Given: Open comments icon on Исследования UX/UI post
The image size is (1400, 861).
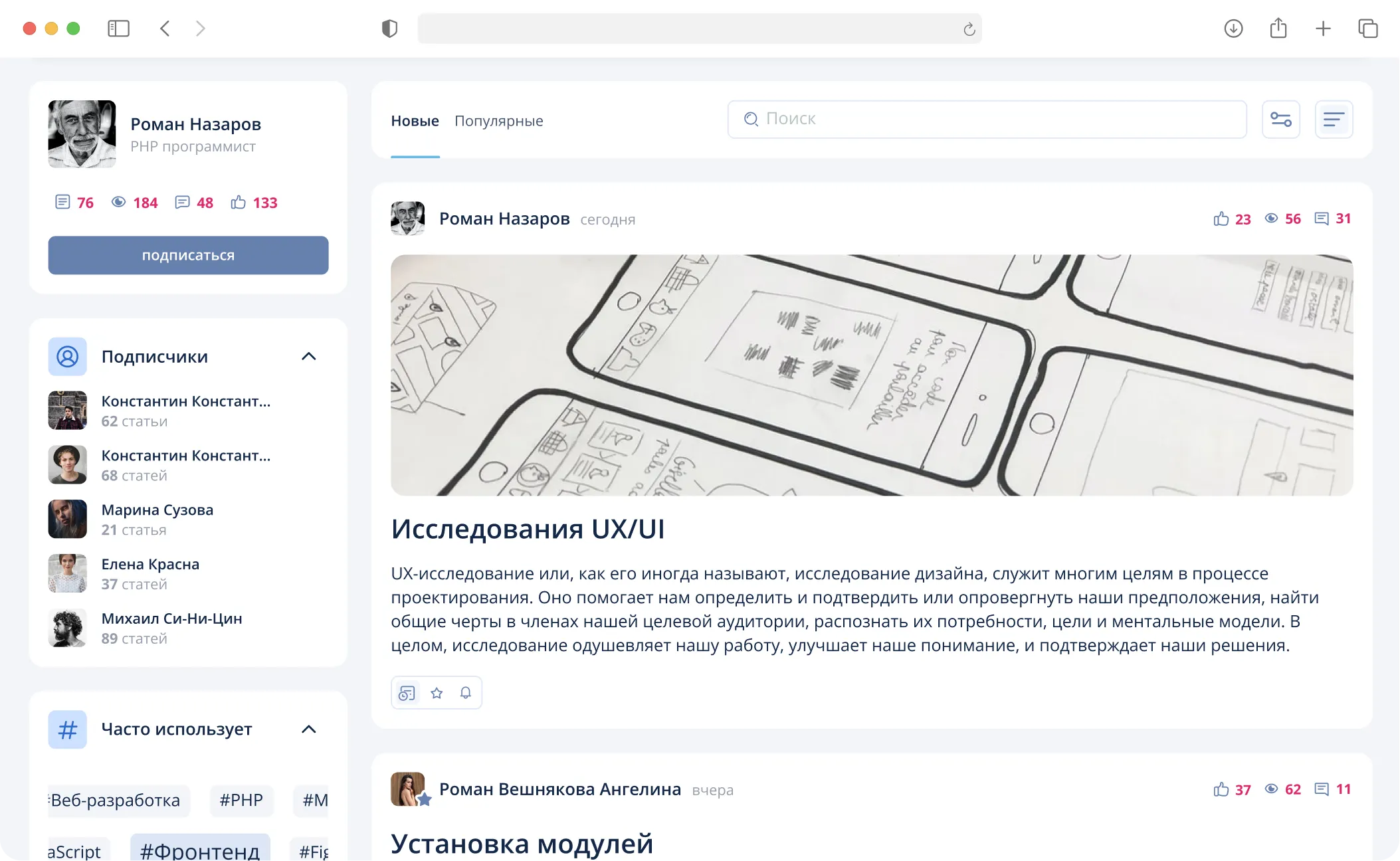Looking at the screenshot, I should pos(1322,219).
